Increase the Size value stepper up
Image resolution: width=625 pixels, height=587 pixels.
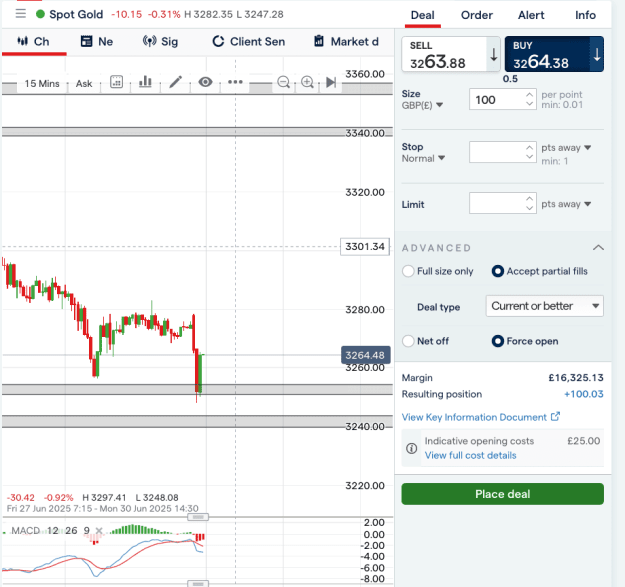529,95
